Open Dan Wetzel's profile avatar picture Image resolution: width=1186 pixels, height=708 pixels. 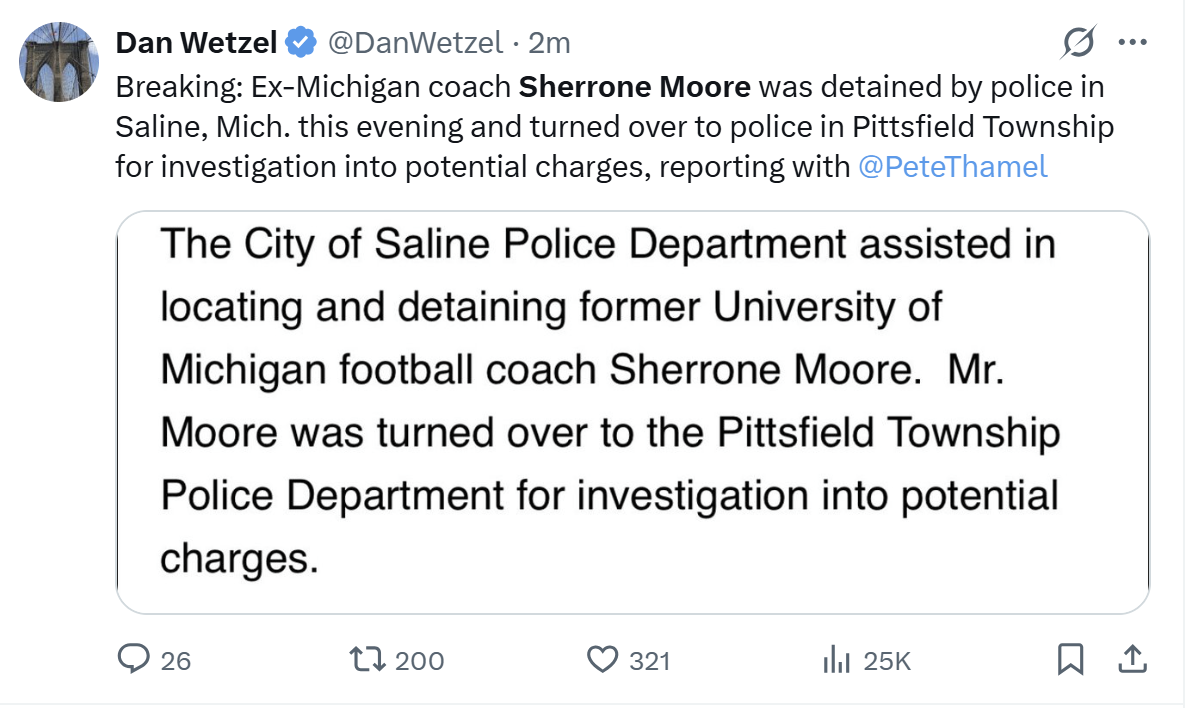tap(59, 62)
